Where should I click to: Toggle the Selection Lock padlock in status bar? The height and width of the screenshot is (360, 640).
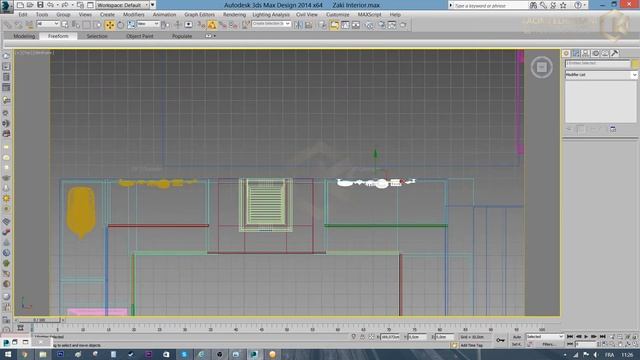point(362,337)
